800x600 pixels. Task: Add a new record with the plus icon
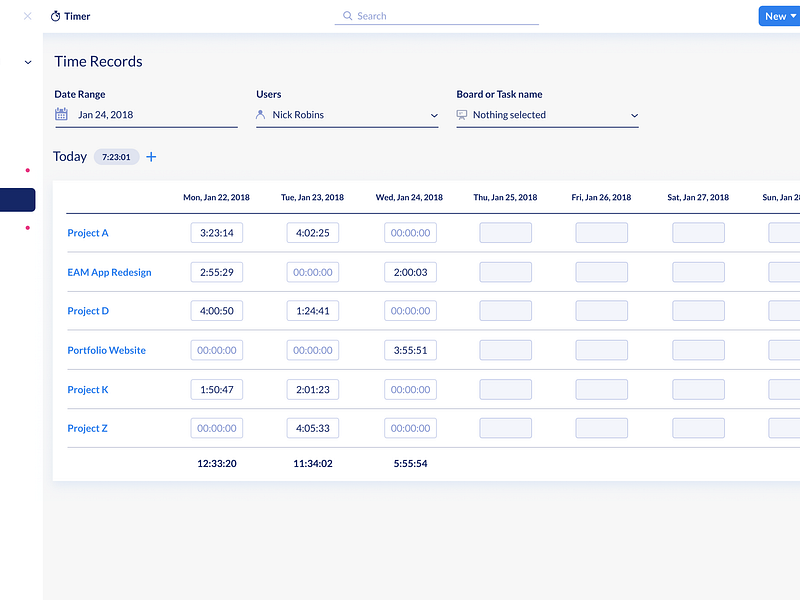click(x=151, y=157)
